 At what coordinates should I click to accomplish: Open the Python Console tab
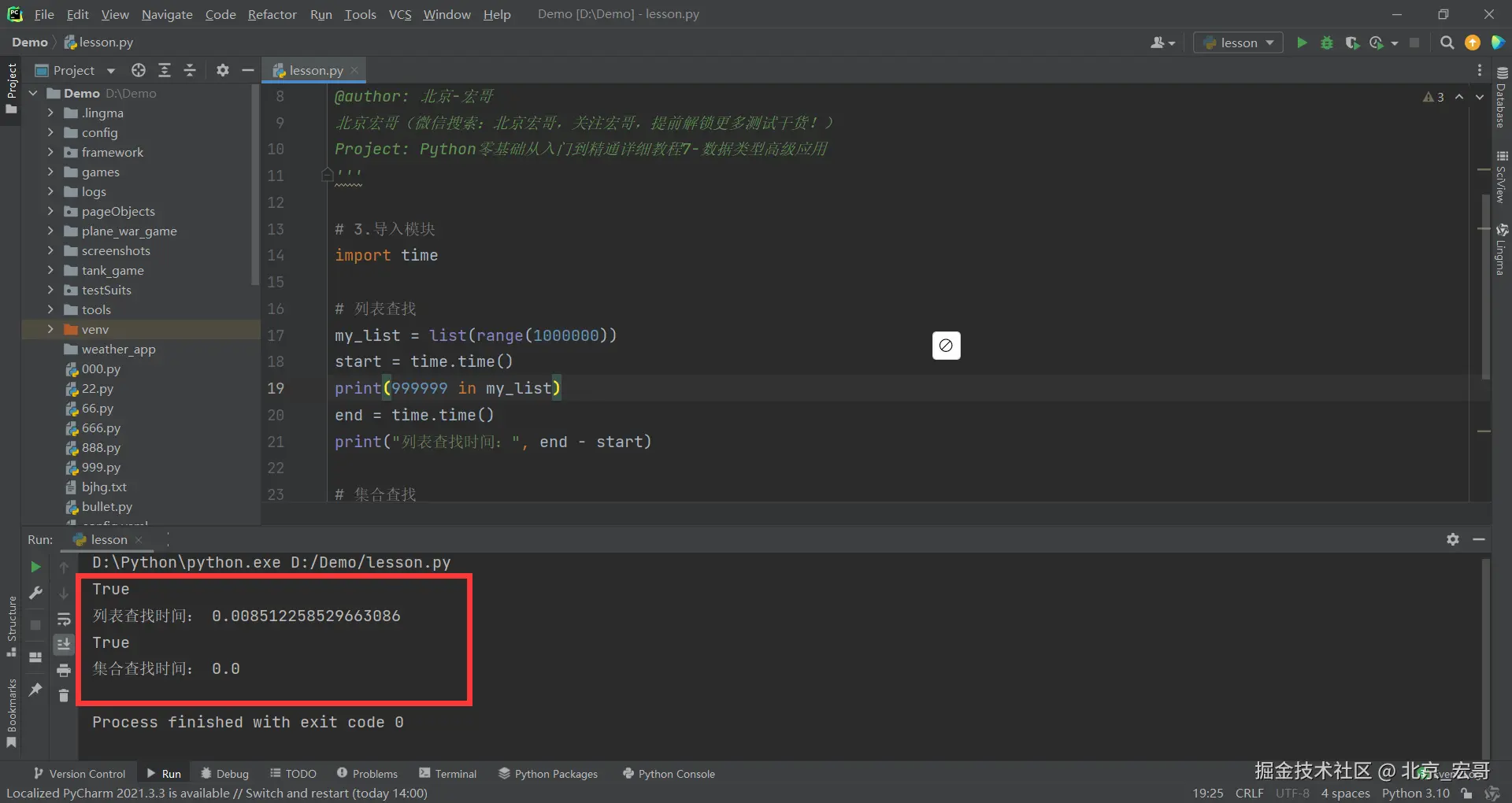669,774
